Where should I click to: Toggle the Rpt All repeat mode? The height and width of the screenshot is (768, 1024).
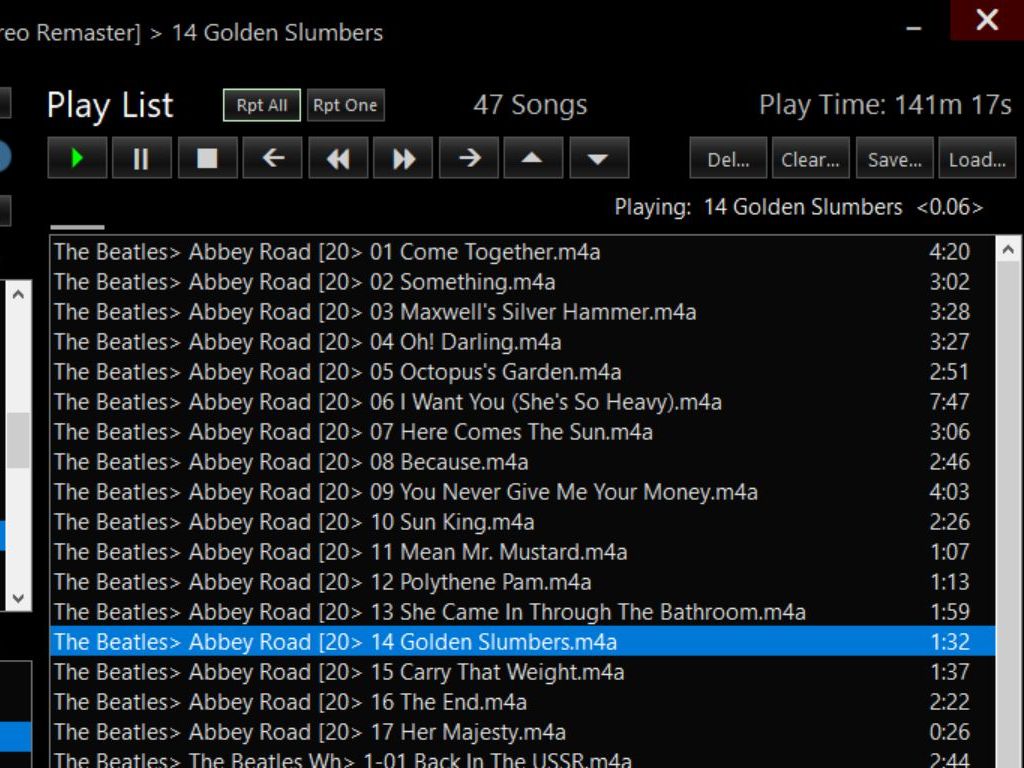pyautogui.click(x=261, y=105)
